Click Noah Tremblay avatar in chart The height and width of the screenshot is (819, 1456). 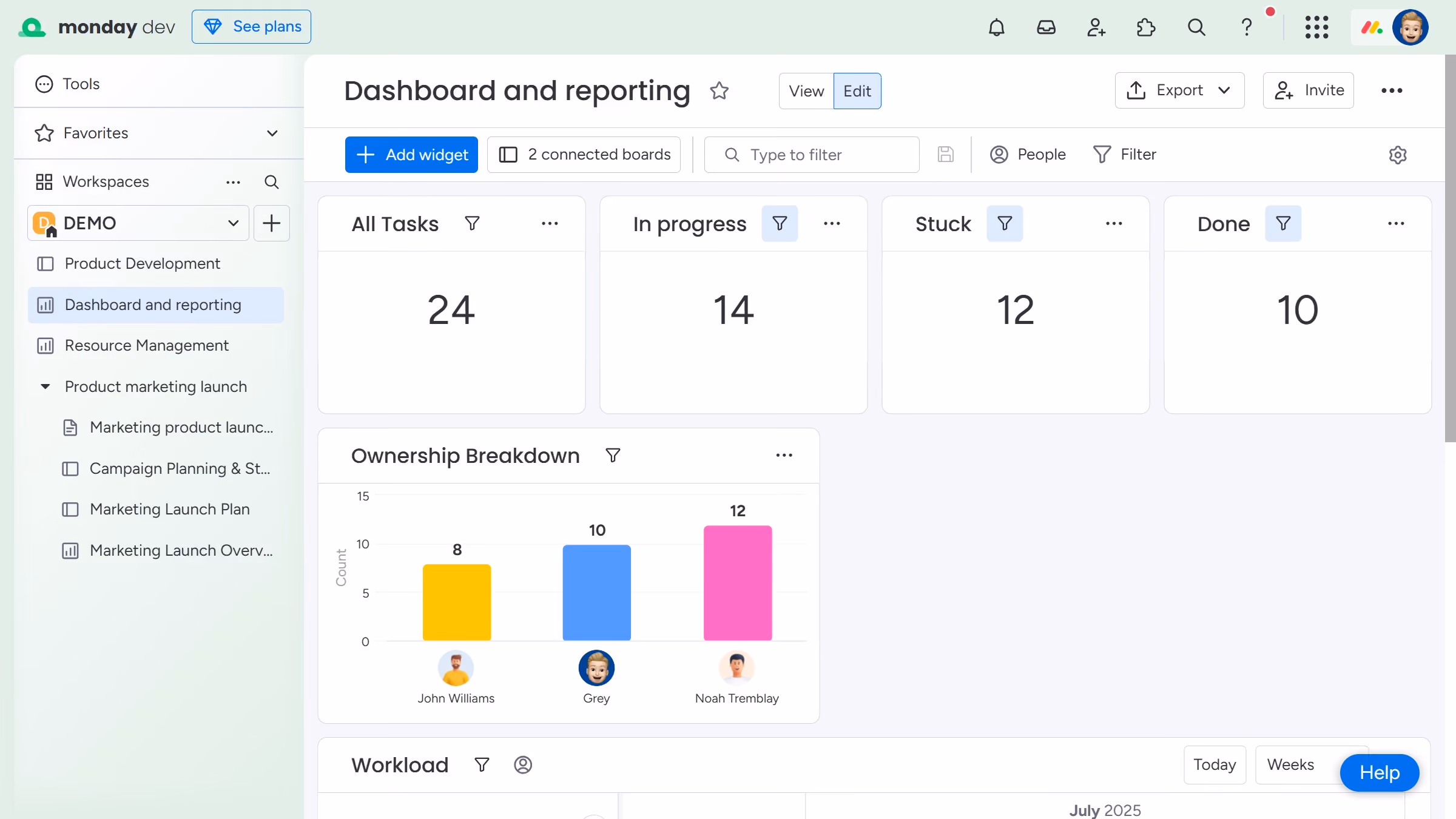point(736,668)
